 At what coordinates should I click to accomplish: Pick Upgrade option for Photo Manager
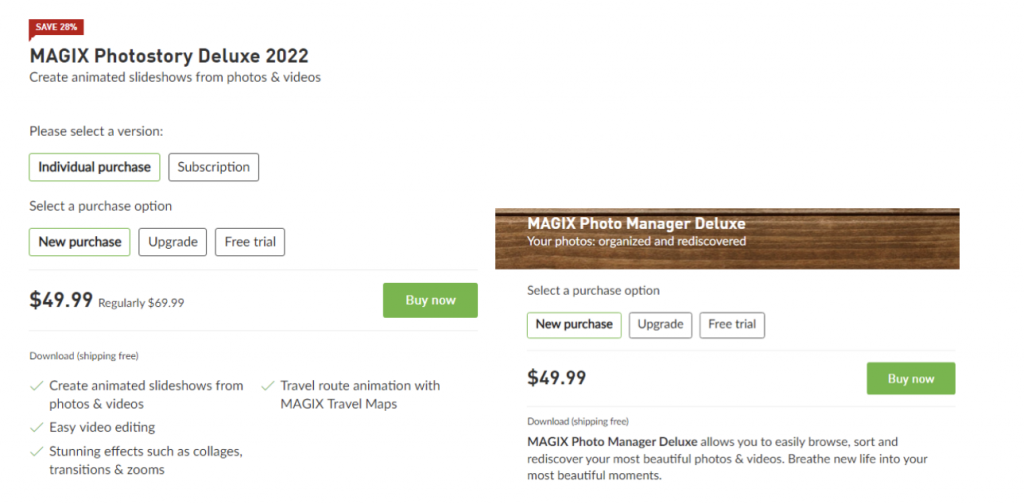coord(660,325)
